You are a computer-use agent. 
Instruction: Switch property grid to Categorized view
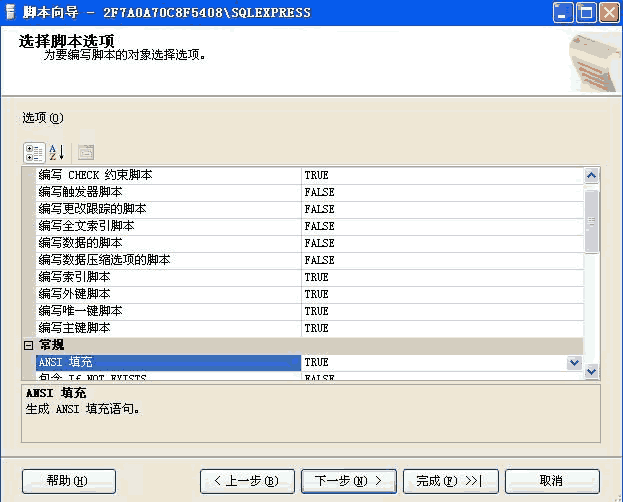(x=33, y=152)
